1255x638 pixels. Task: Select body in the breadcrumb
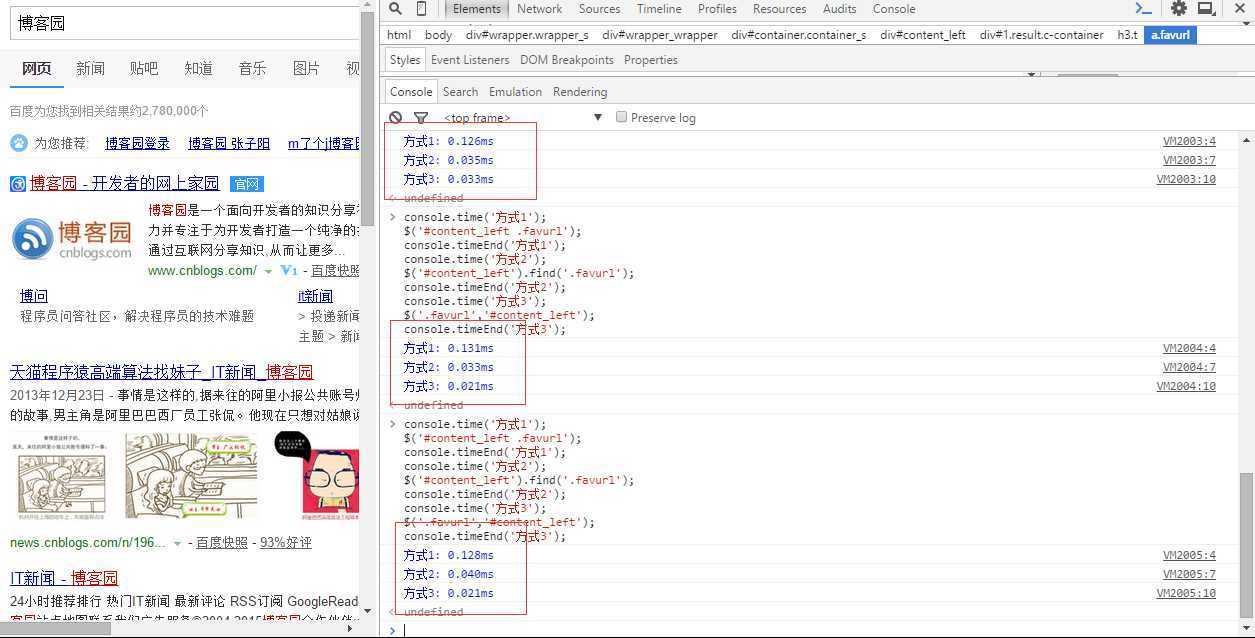pyautogui.click(x=438, y=35)
